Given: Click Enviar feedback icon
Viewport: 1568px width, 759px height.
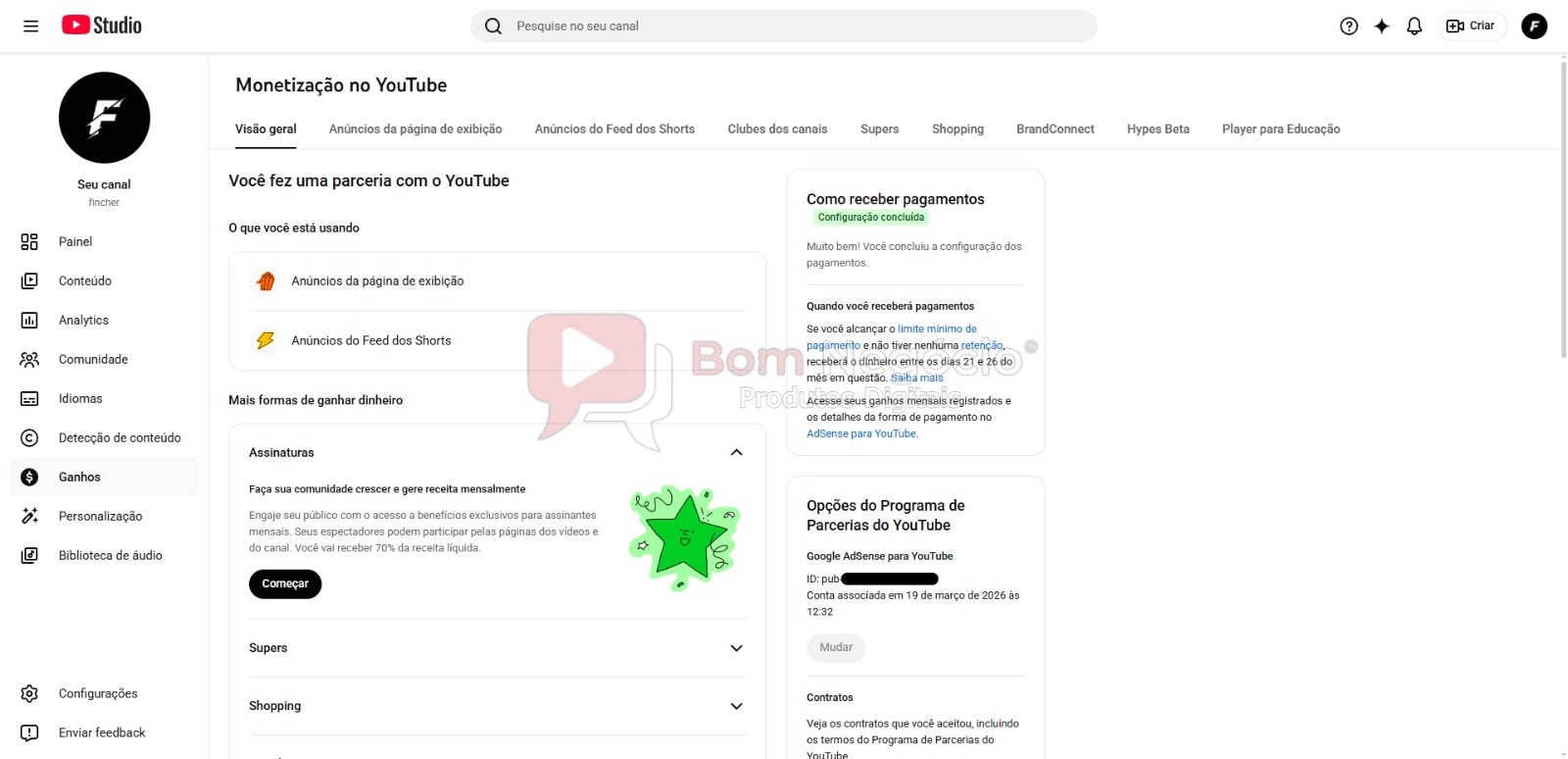Looking at the screenshot, I should point(29,733).
